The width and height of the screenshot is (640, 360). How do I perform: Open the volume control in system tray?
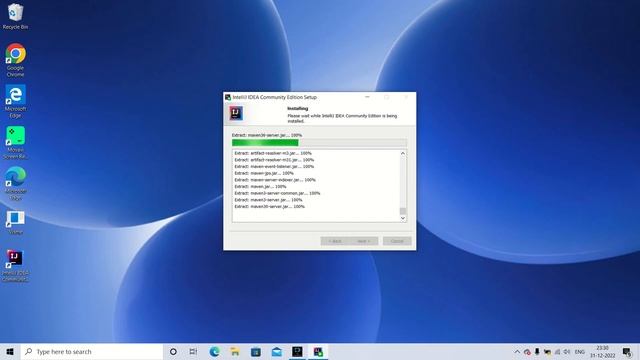pyautogui.click(x=567, y=351)
